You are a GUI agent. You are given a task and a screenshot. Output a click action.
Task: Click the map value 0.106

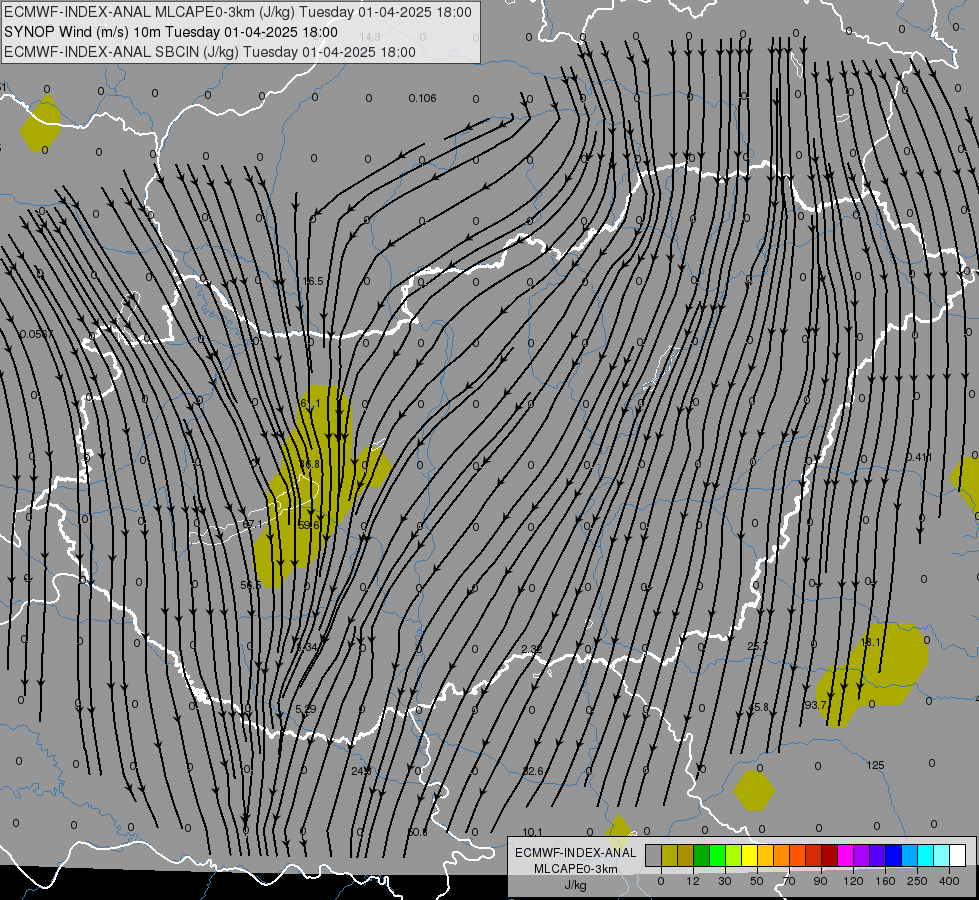422,99
